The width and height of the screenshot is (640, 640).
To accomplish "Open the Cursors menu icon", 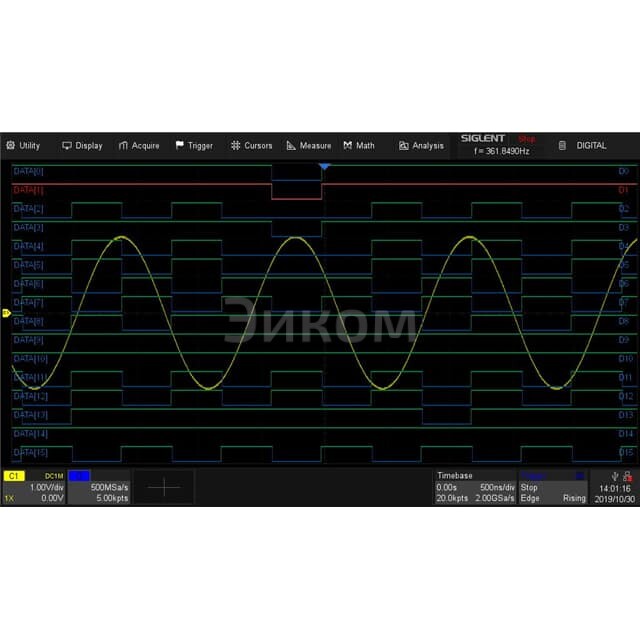I will click(236, 146).
